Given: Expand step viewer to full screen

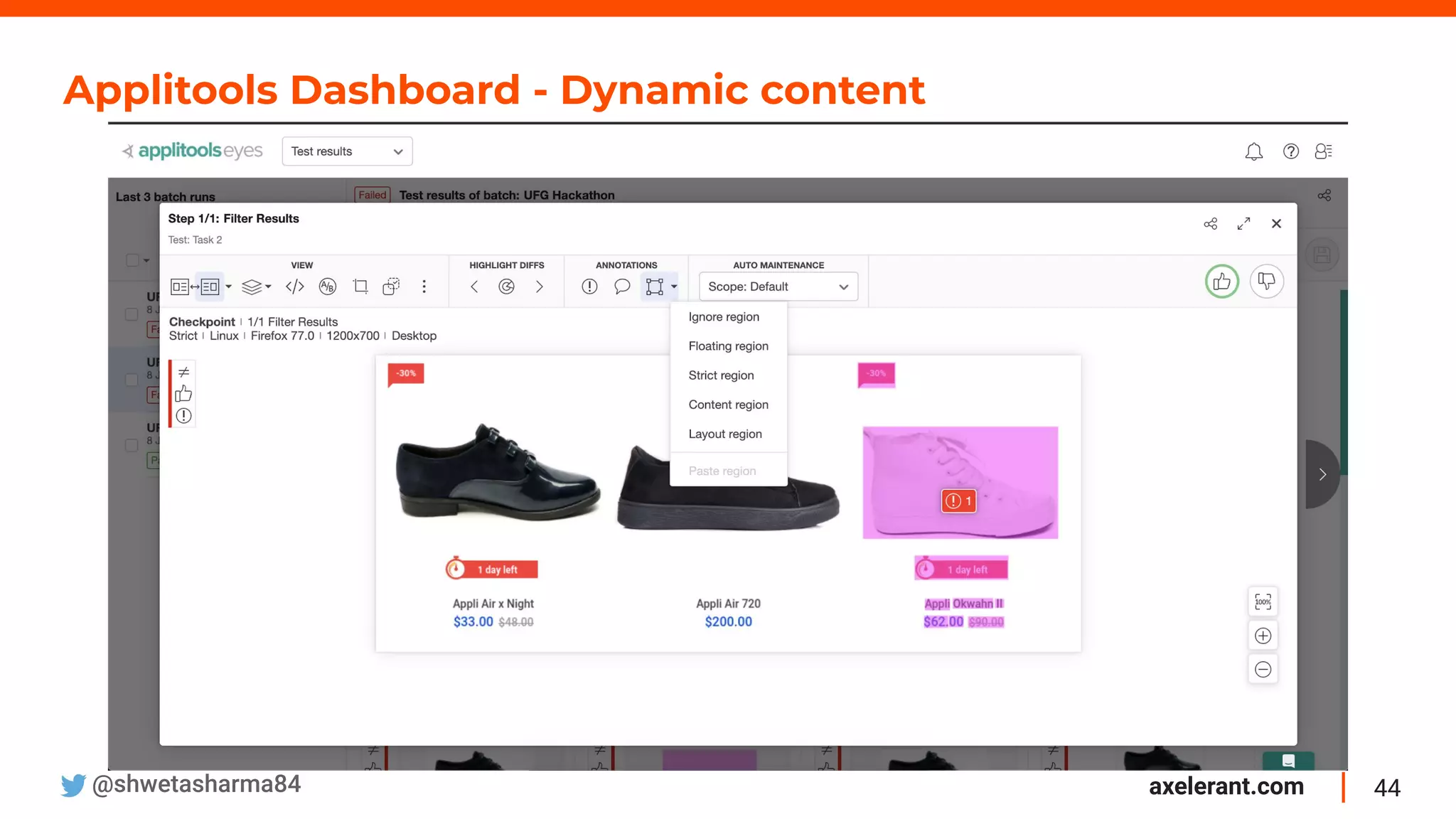Looking at the screenshot, I should pyautogui.click(x=1243, y=224).
